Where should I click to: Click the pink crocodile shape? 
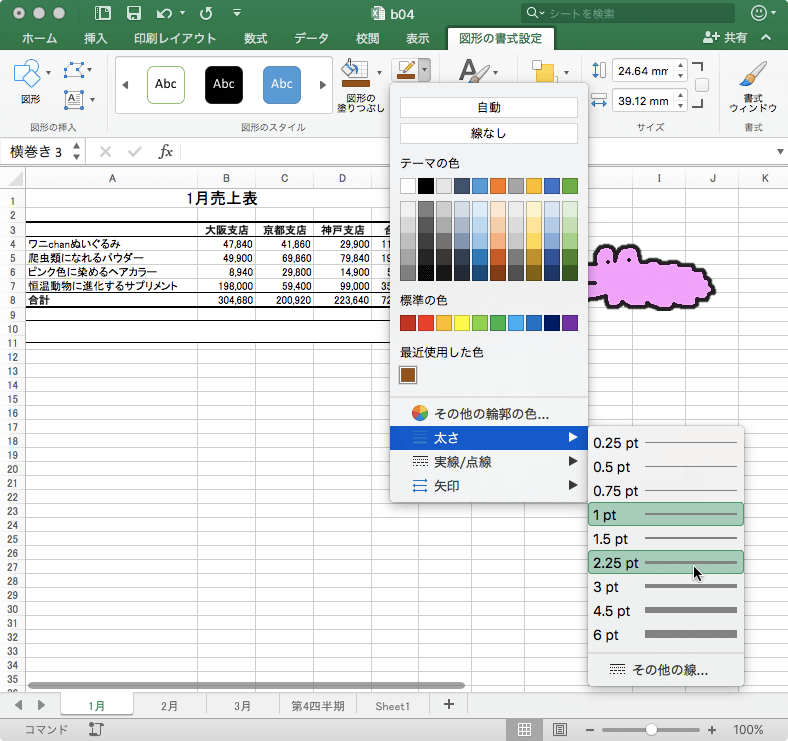pos(653,277)
